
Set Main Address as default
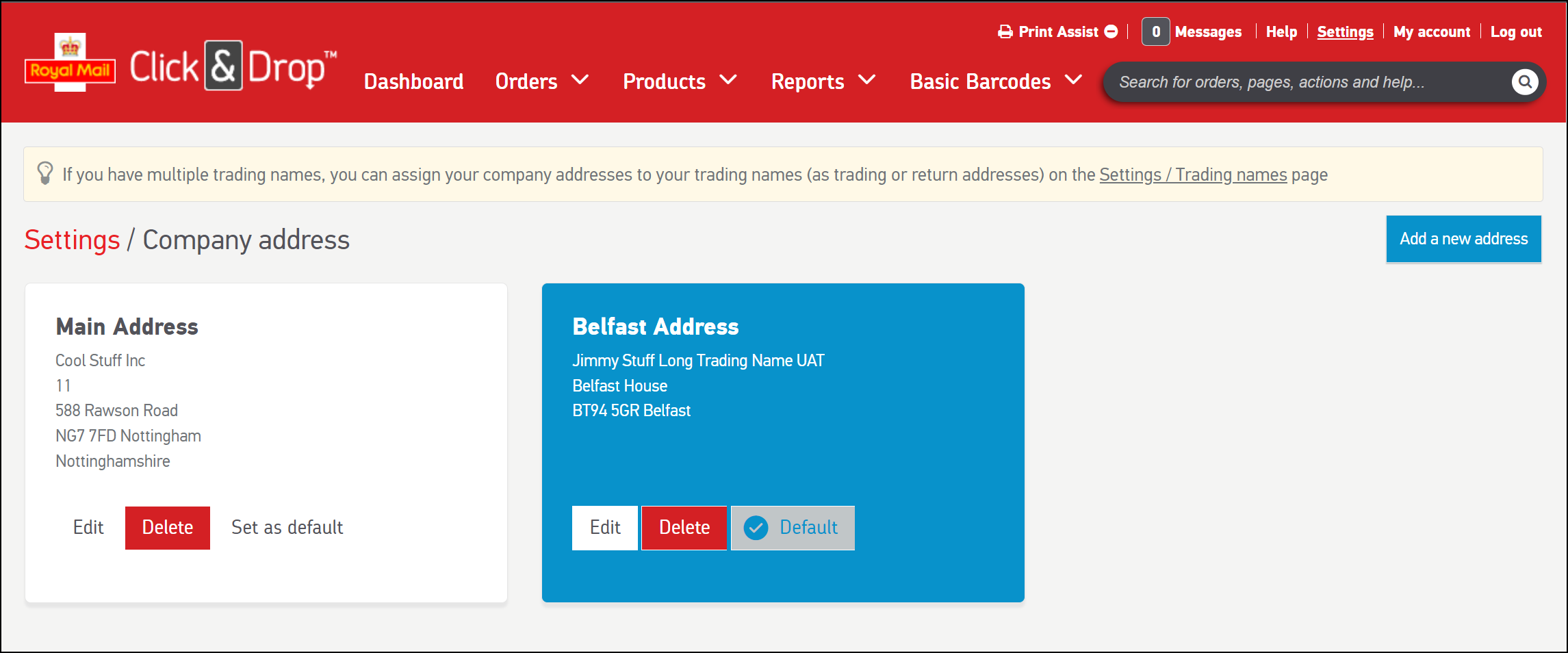pos(287,528)
